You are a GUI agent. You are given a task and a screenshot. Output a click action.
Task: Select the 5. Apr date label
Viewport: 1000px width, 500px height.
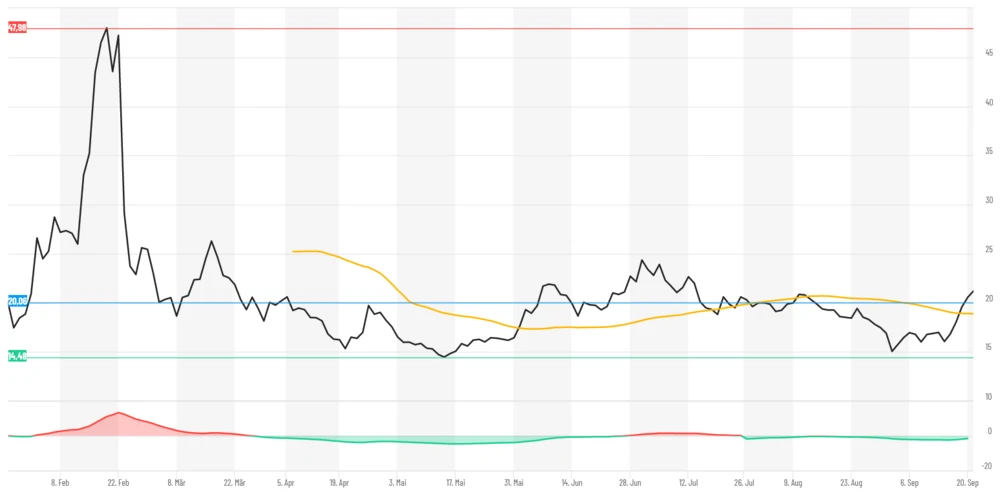point(286,481)
